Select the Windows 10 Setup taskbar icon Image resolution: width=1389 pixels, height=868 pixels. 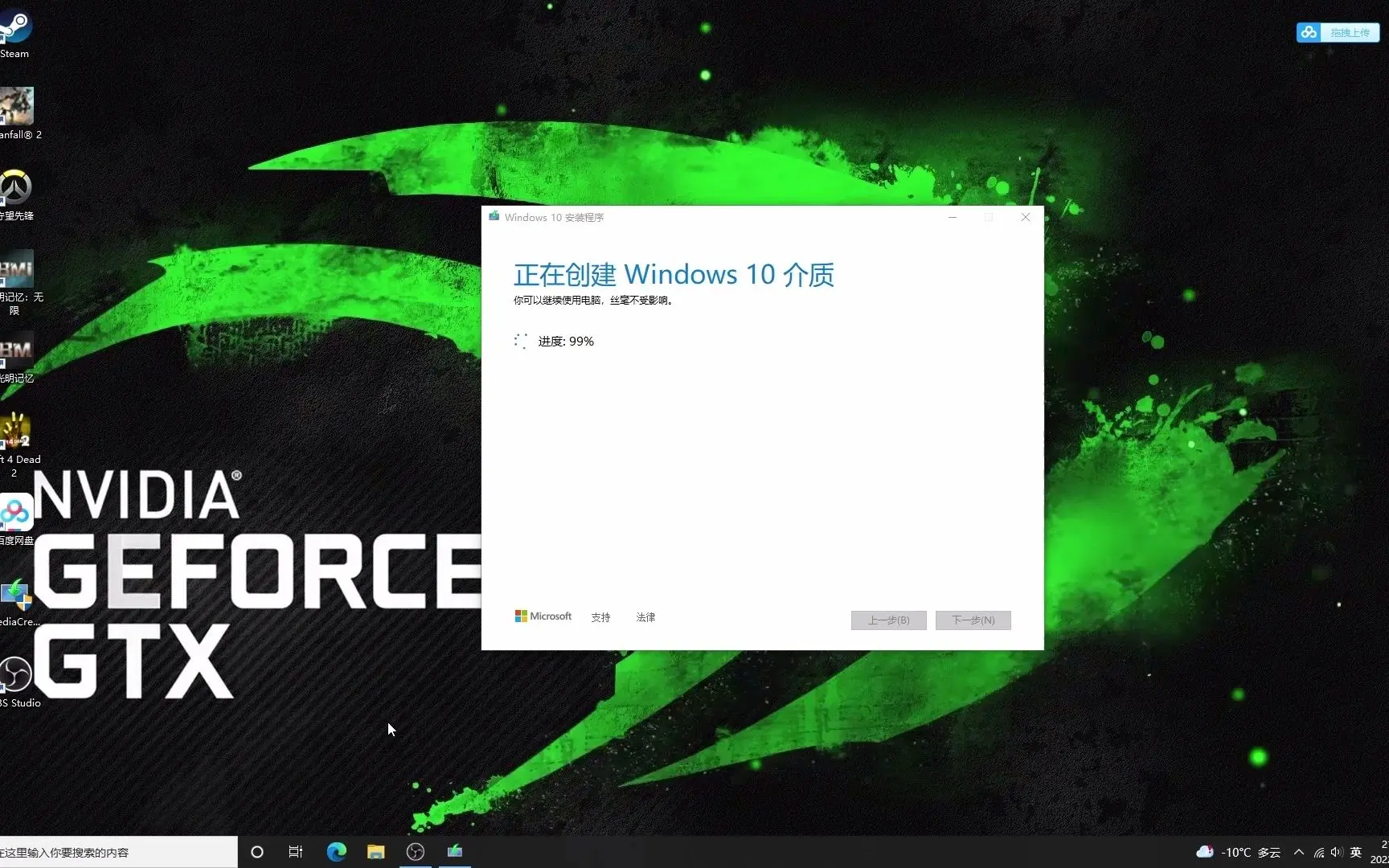(455, 852)
